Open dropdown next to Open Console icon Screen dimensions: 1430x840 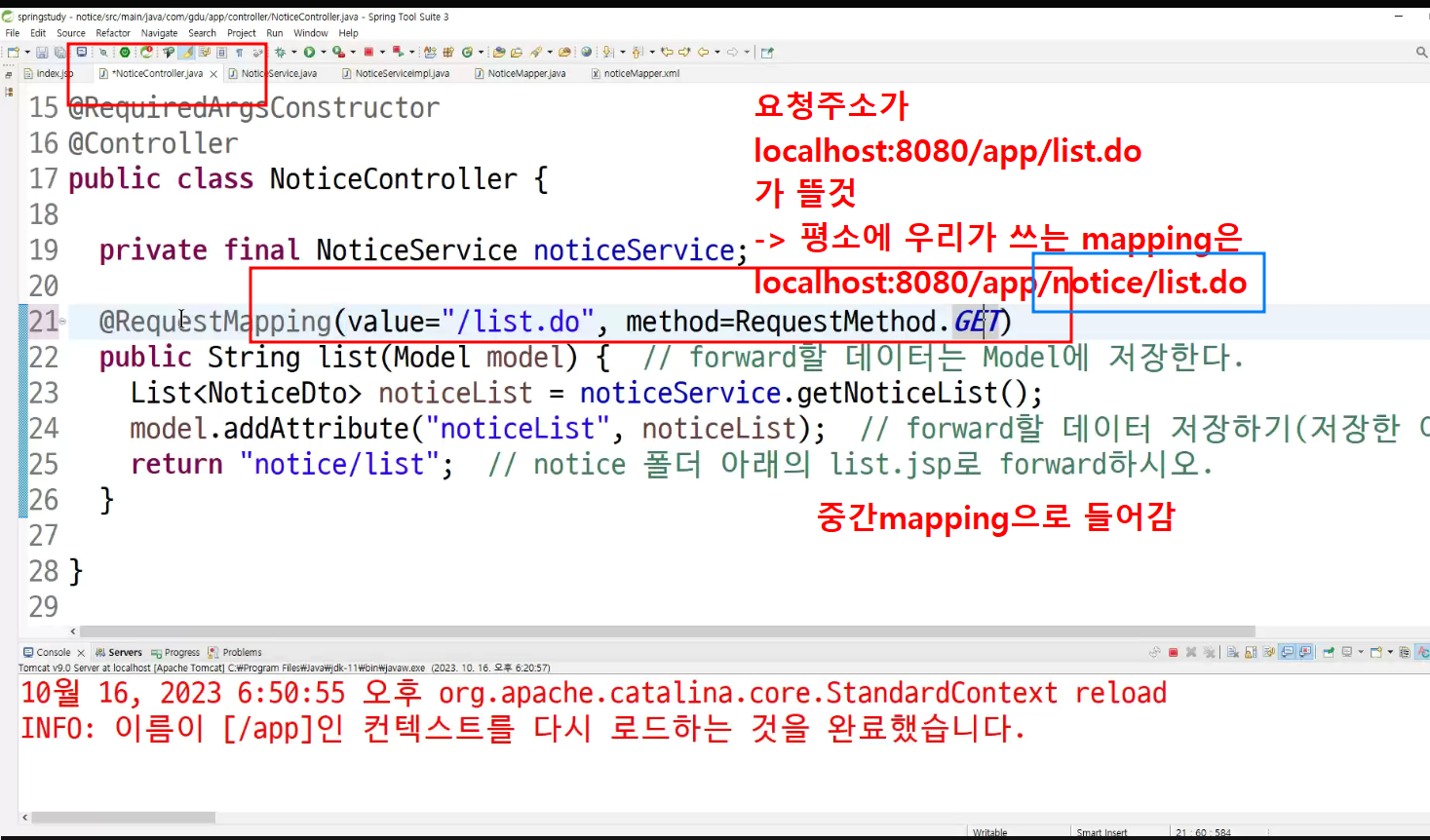1390,653
